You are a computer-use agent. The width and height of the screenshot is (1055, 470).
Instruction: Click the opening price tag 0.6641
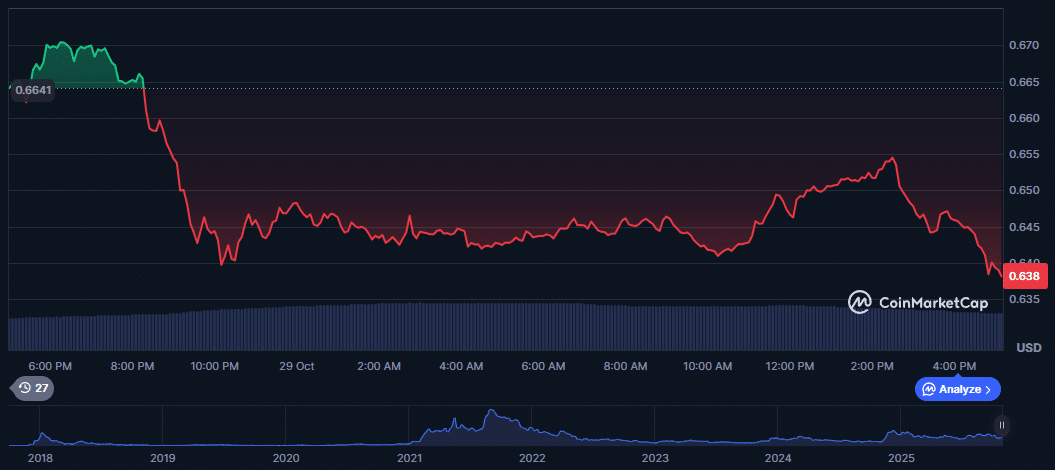click(33, 89)
